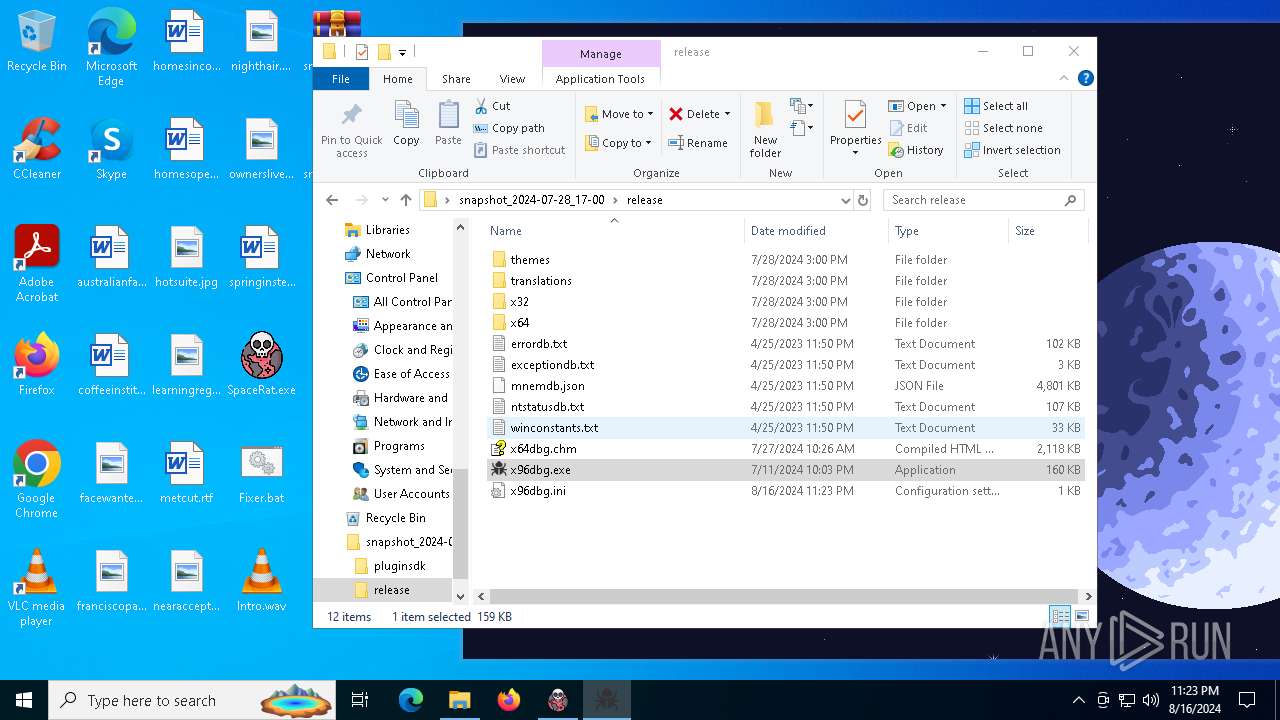Open Intro.wav desktop file

pos(261,580)
